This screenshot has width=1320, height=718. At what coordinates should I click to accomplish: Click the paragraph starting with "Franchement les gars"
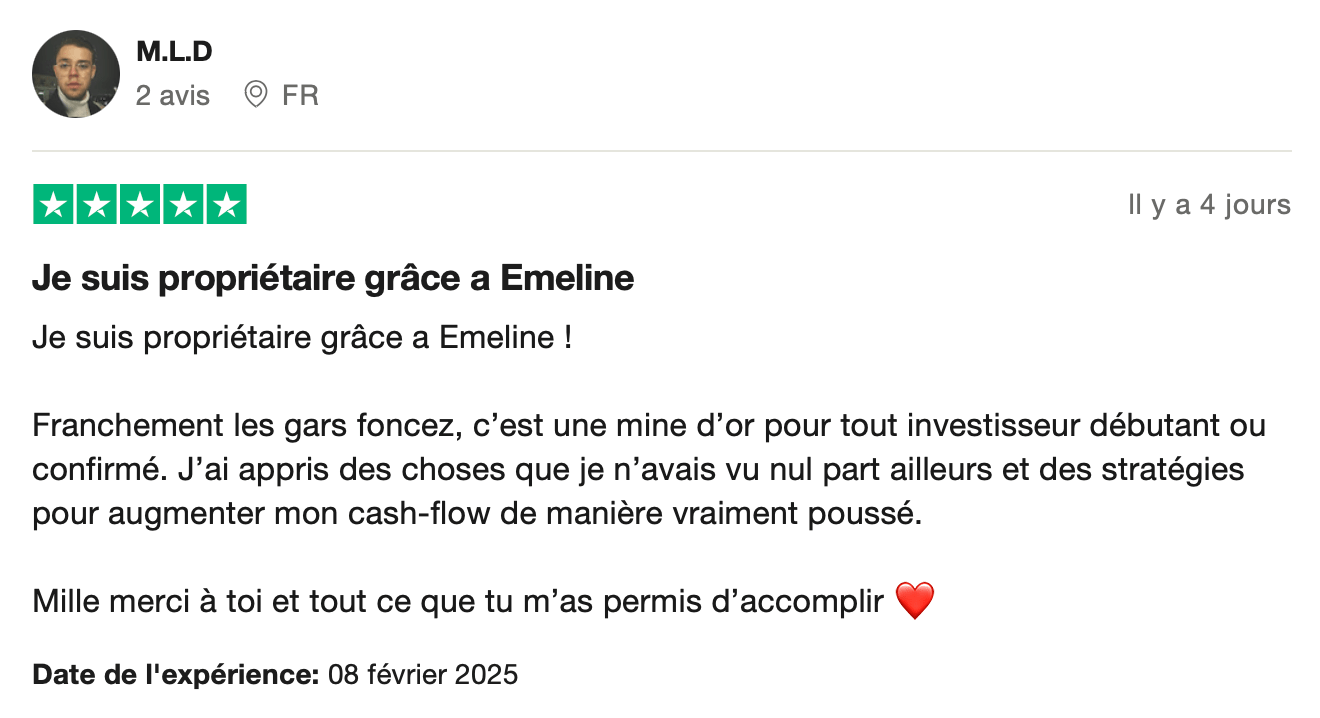pyautogui.click(x=648, y=470)
